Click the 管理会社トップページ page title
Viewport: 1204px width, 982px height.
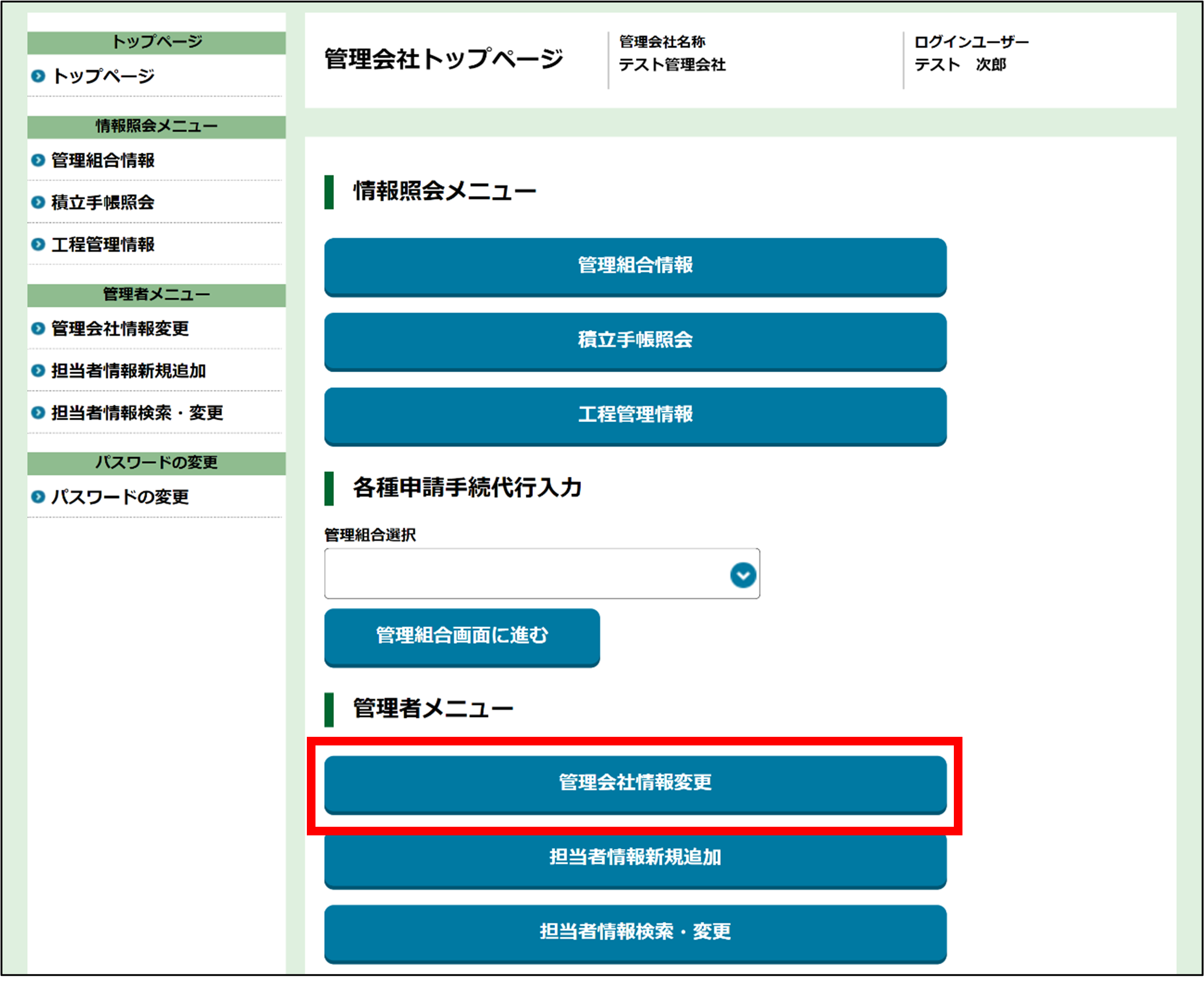tap(444, 59)
